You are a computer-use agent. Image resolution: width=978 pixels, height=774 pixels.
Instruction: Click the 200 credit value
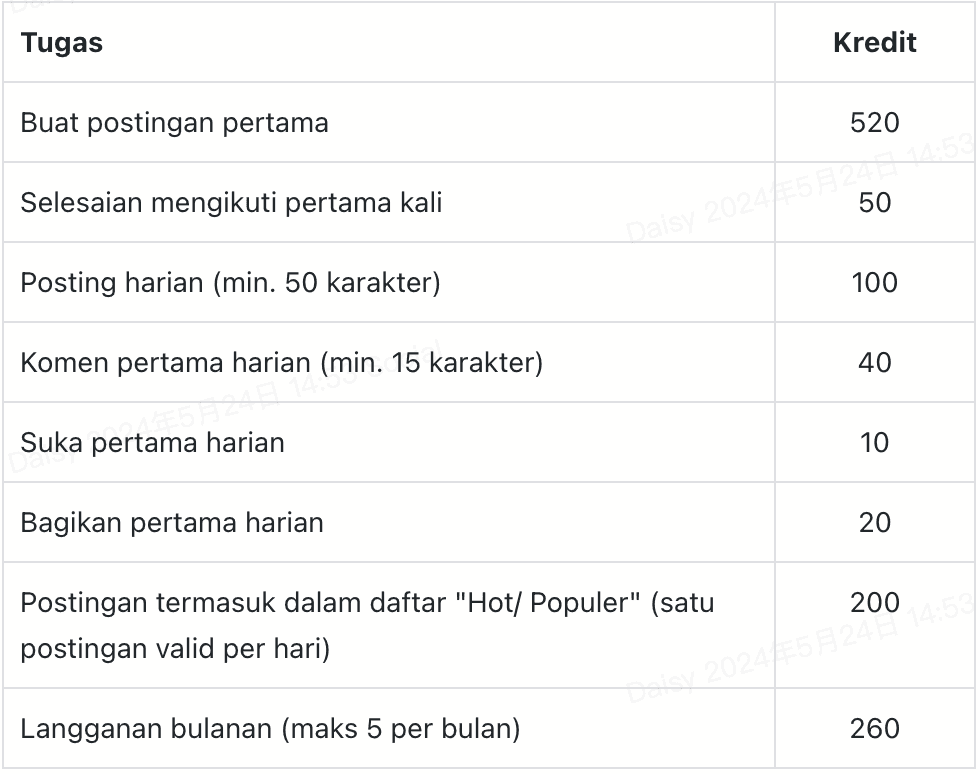[x=874, y=603]
